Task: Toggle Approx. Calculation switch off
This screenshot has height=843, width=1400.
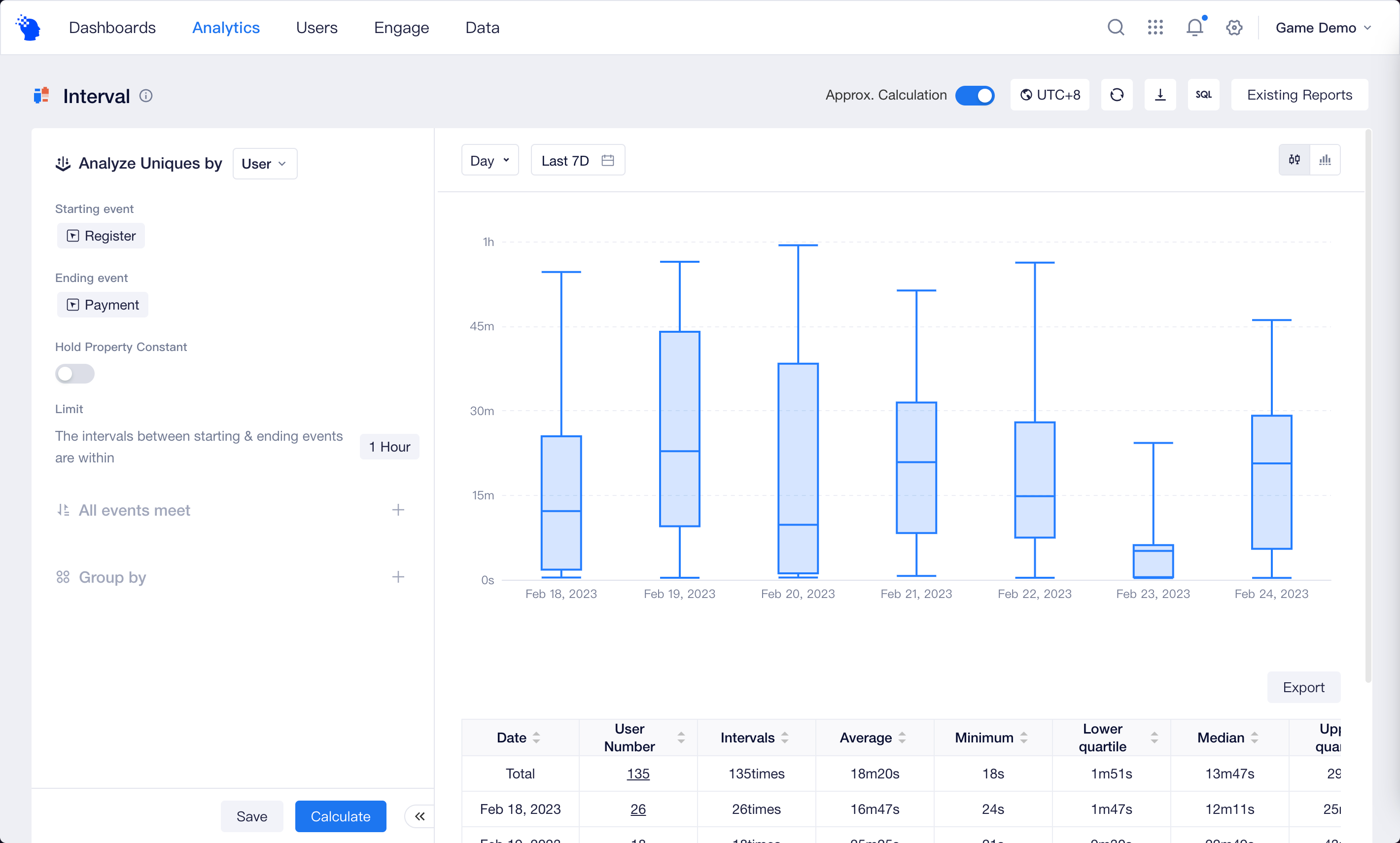Action: tap(975, 95)
